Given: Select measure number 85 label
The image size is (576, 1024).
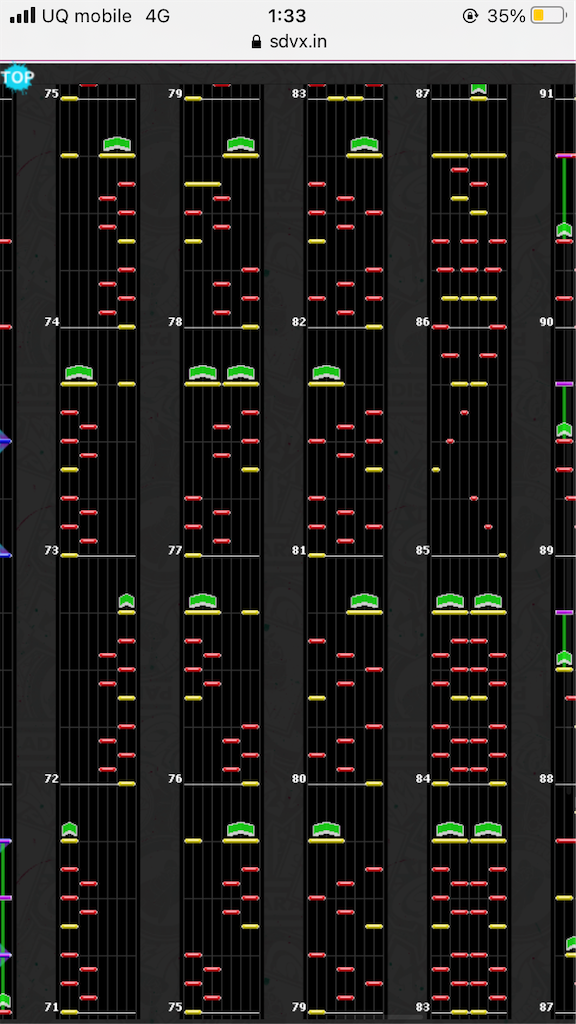Looking at the screenshot, I should (x=423, y=551).
